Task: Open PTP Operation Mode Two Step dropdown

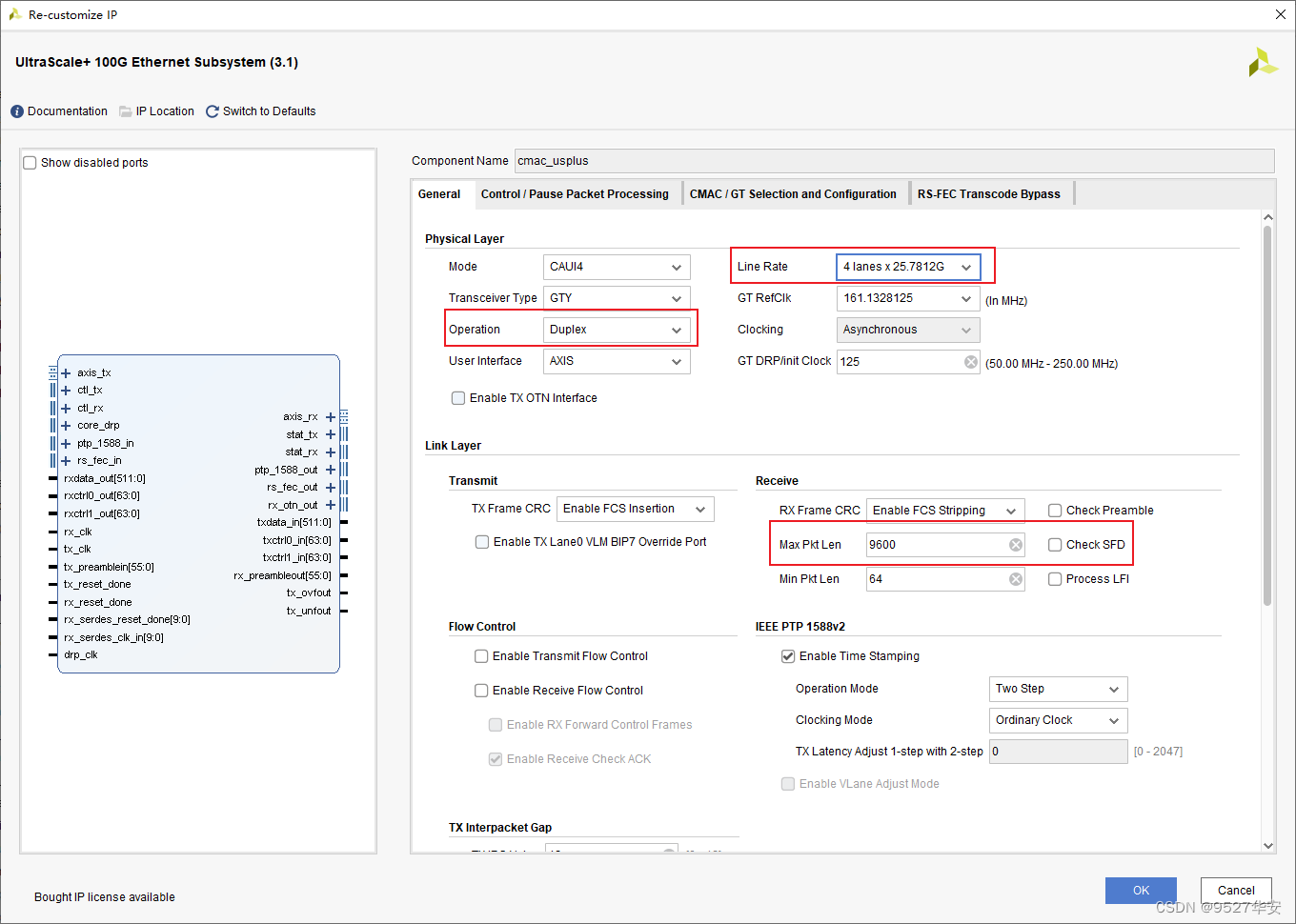Action: coord(1058,689)
